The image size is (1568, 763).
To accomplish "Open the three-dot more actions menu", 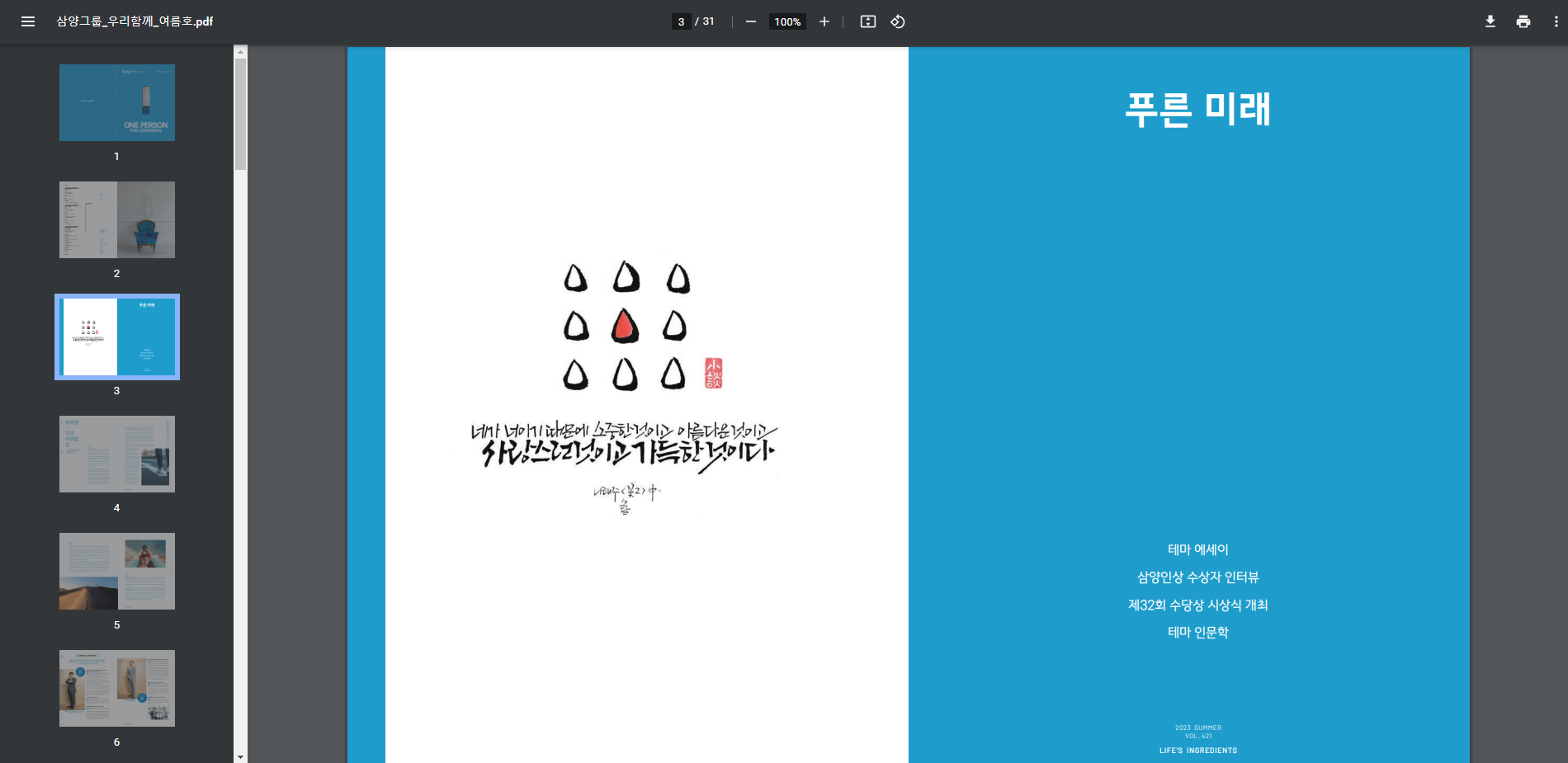I will coord(1556,21).
